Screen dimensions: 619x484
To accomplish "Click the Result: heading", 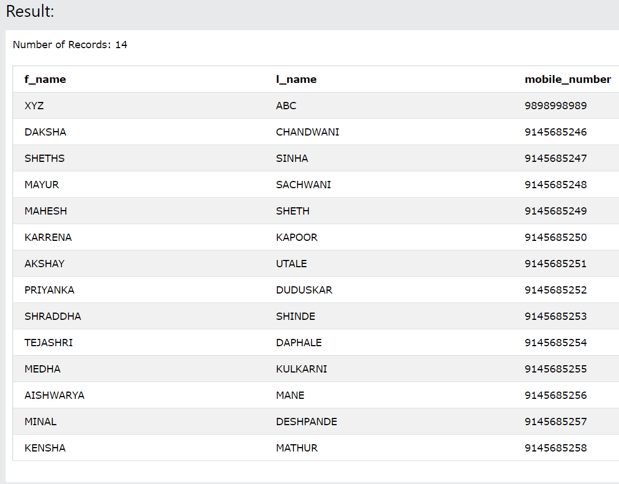I will (30, 12).
